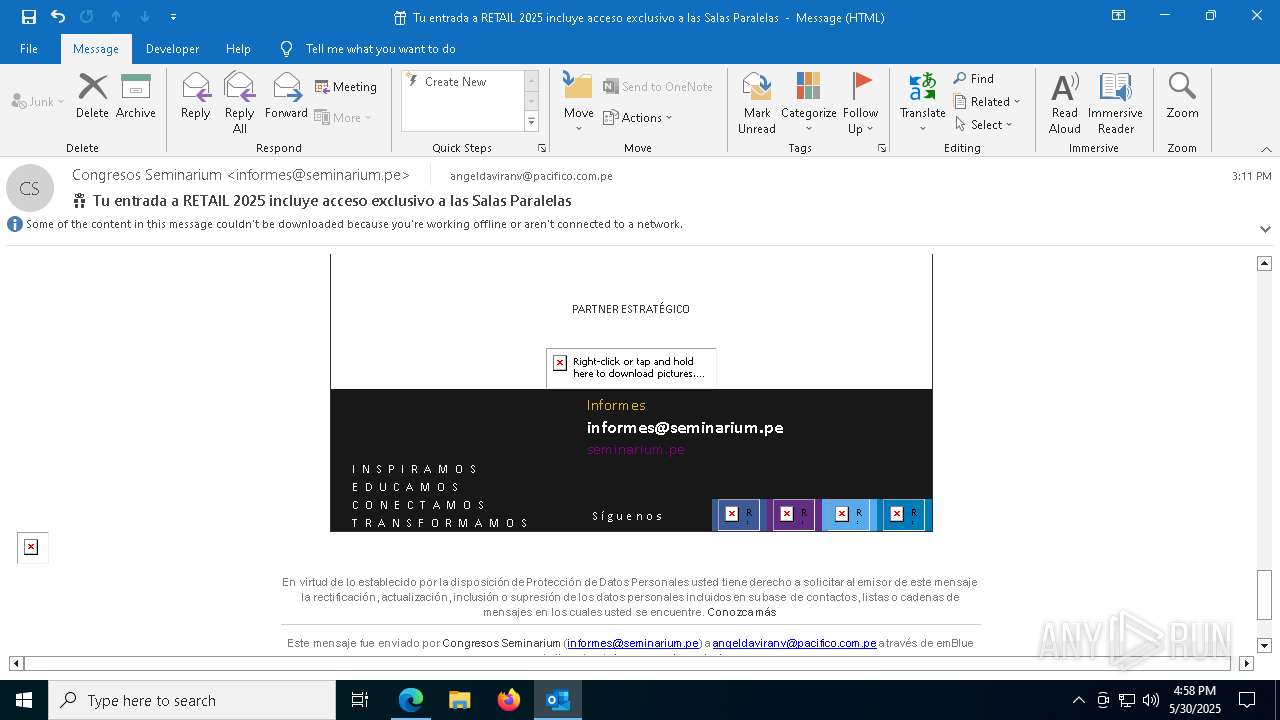Open the seminarium.pe purple link

click(x=636, y=450)
